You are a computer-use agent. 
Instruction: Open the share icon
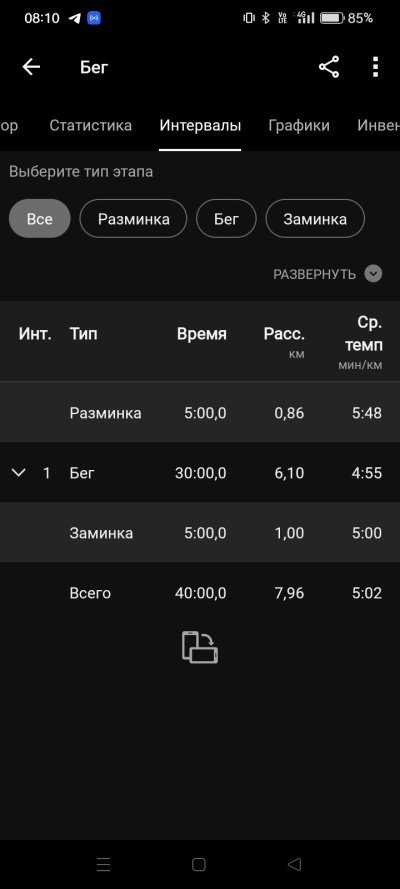[329, 67]
